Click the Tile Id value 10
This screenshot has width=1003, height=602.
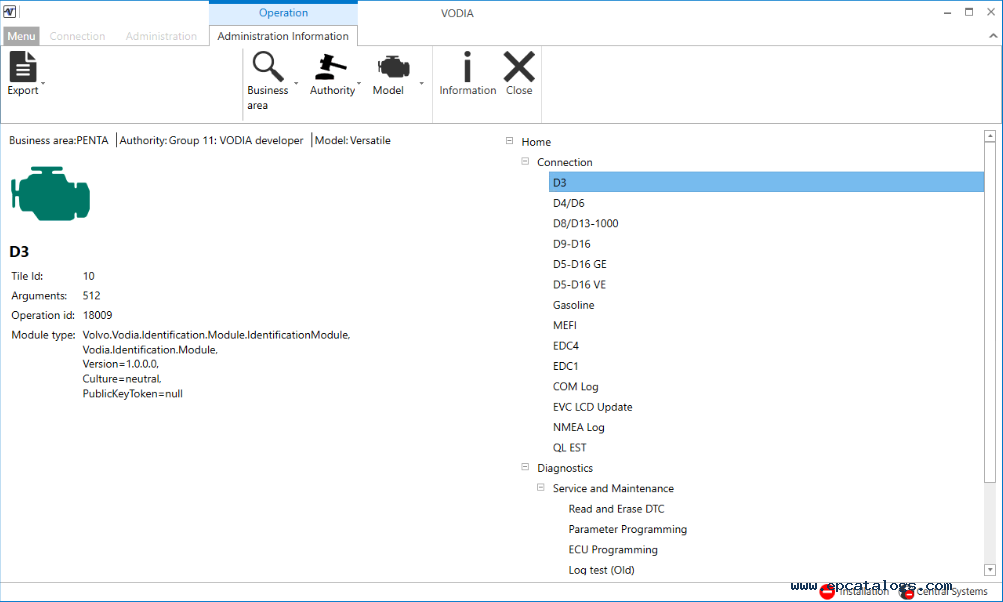click(x=88, y=276)
